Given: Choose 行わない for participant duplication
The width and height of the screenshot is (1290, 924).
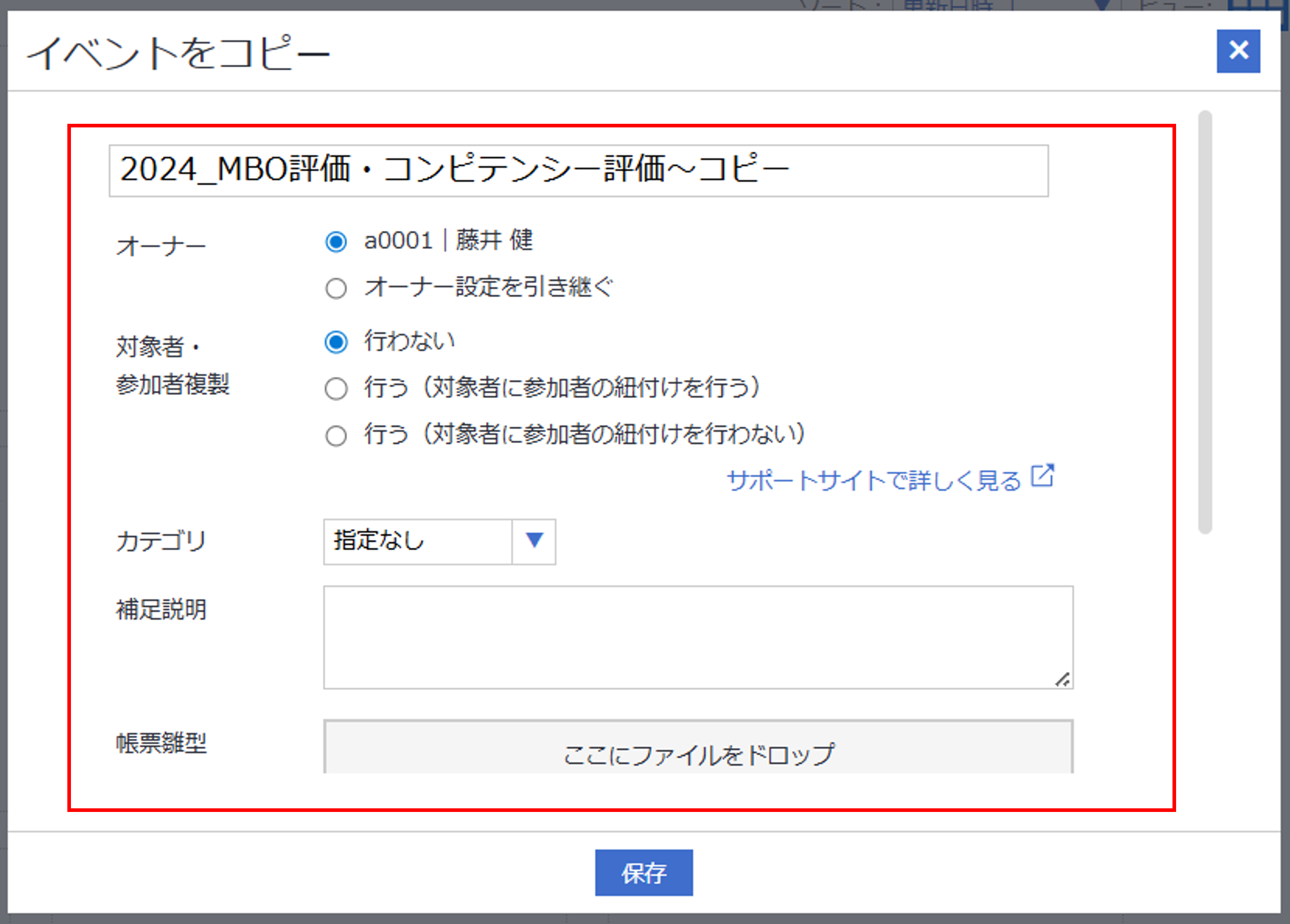Looking at the screenshot, I should tap(335, 342).
